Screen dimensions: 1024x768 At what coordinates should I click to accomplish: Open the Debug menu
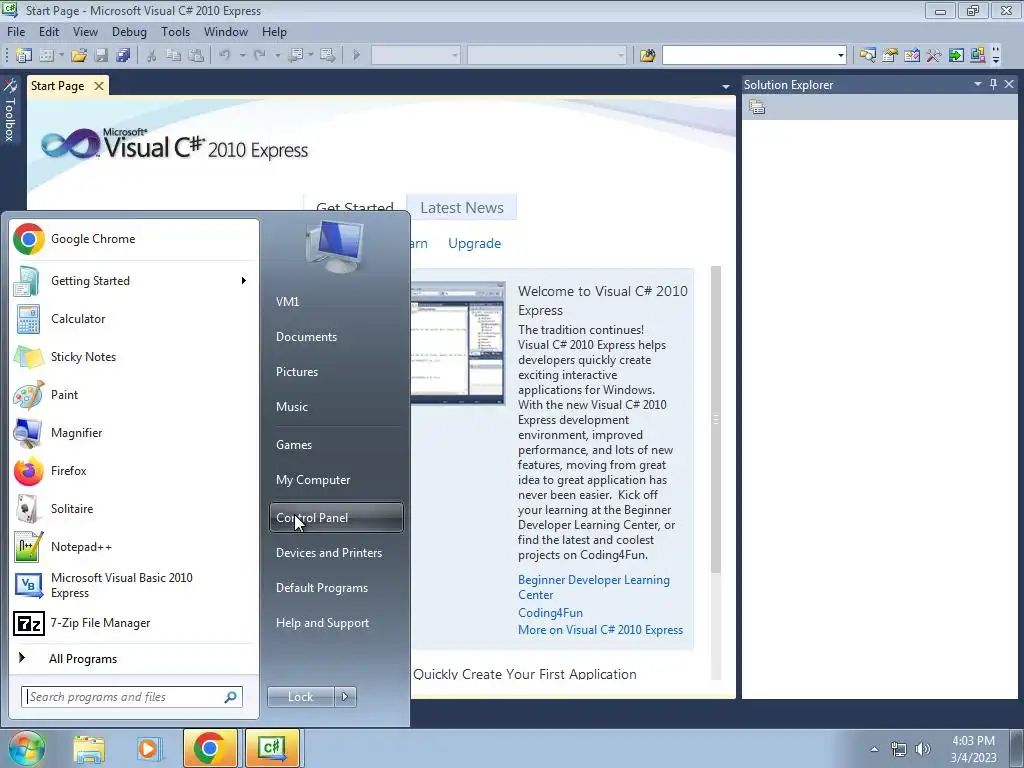pyautogui.click(x=129, y=32)
